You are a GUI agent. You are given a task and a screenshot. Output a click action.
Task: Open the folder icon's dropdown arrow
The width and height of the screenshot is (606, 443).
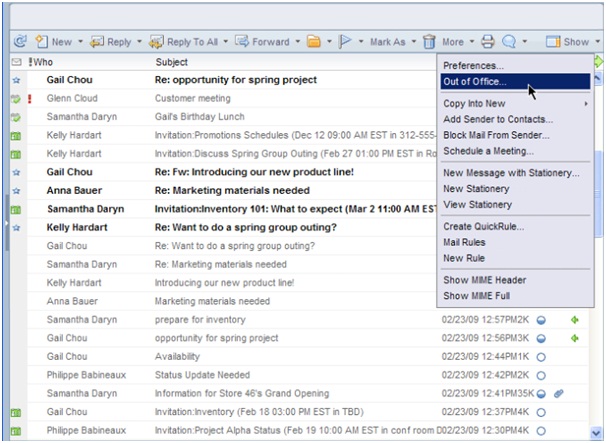pos(329,41)
